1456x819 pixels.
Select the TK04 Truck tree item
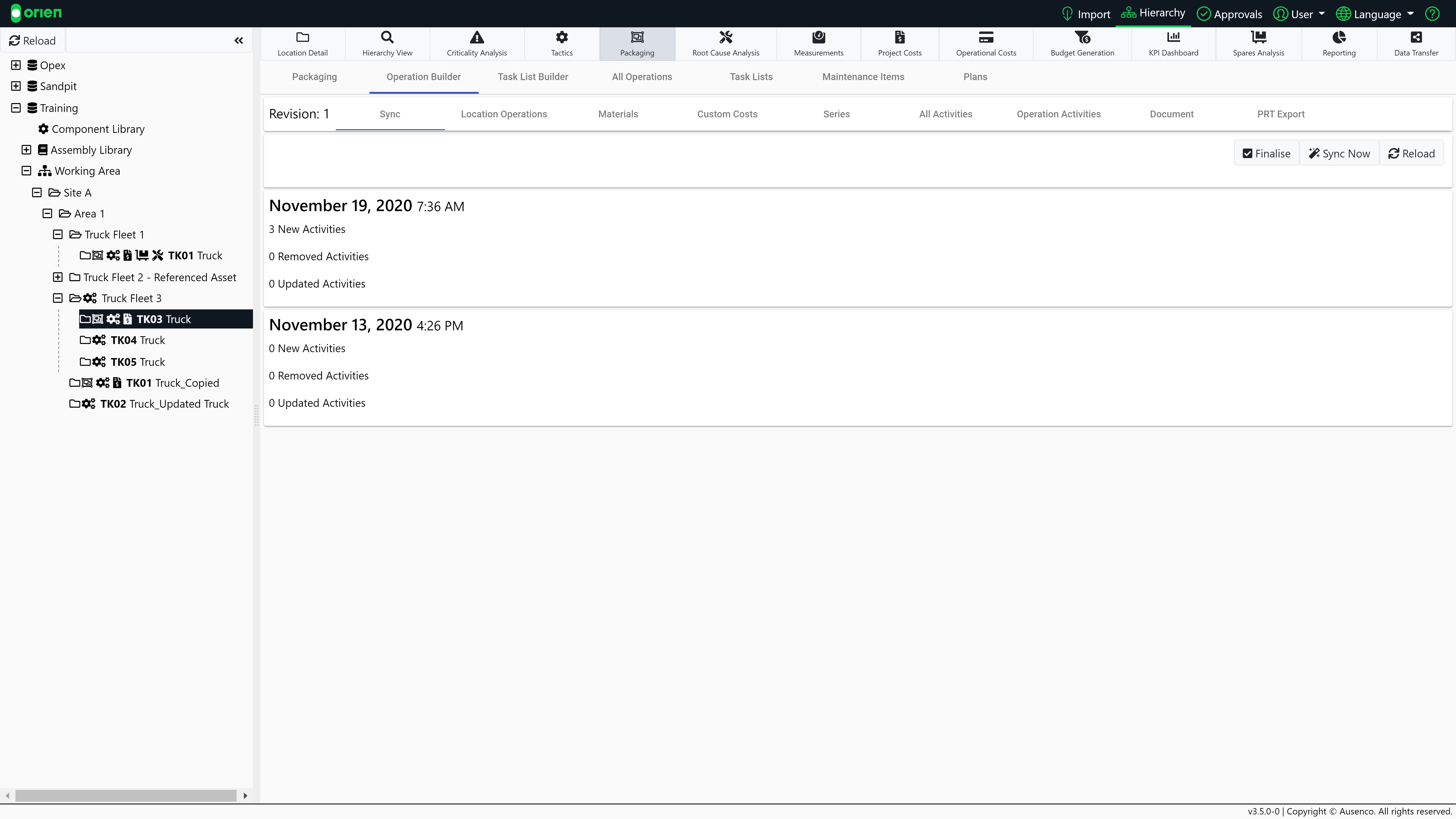123,340
